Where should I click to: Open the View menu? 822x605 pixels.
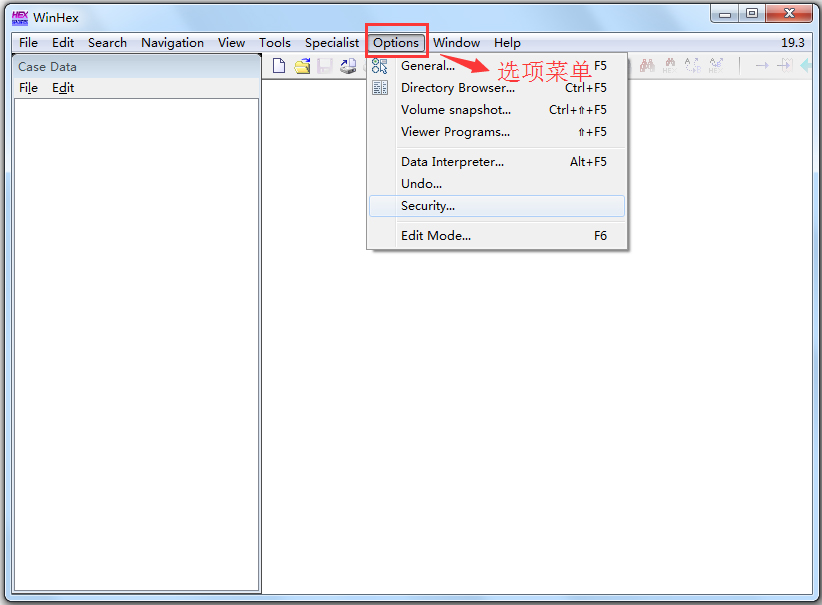(x=231, y=43)
